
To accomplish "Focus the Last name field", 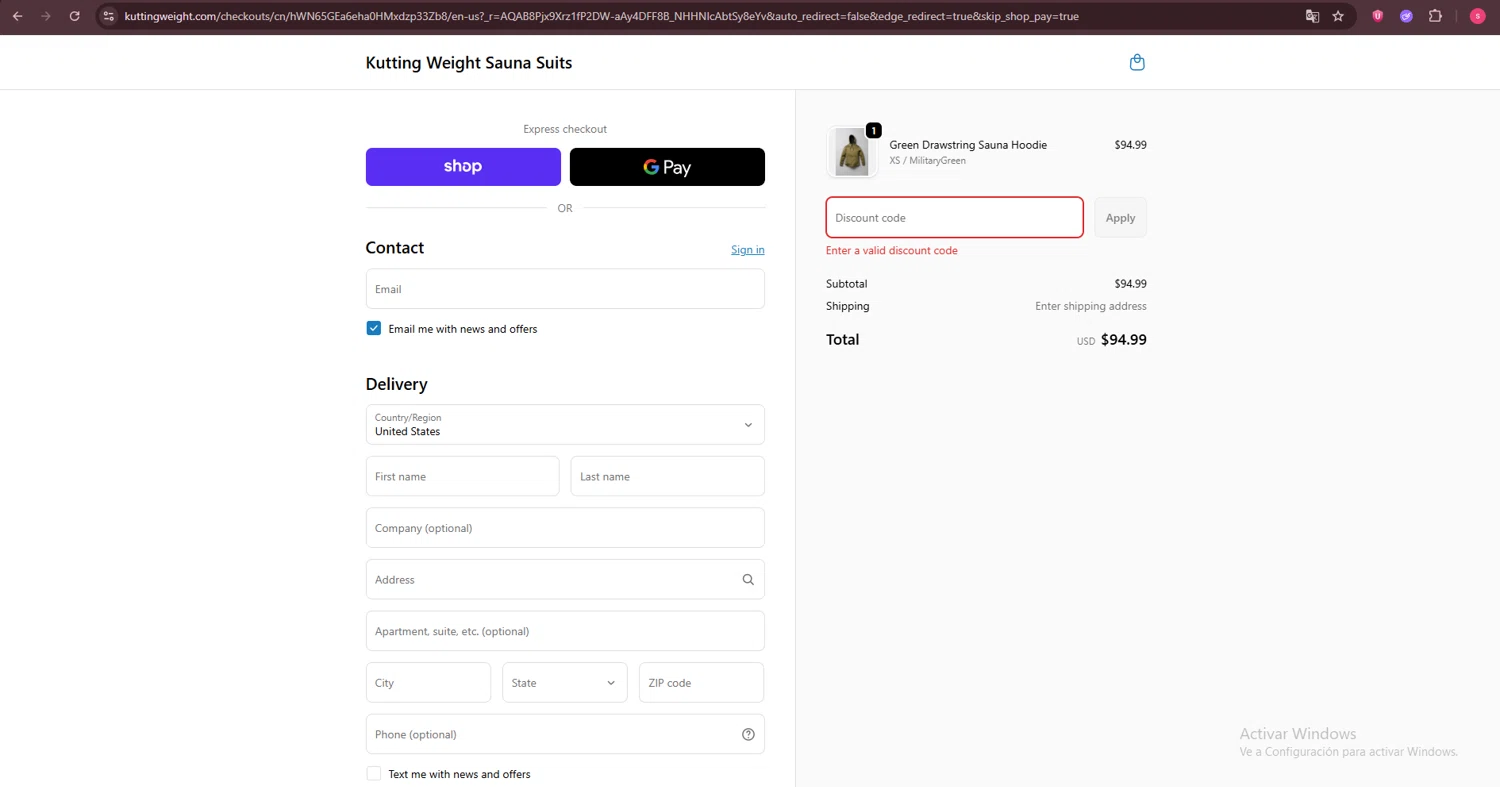I will pyautogui.click(x=668, y=477).
